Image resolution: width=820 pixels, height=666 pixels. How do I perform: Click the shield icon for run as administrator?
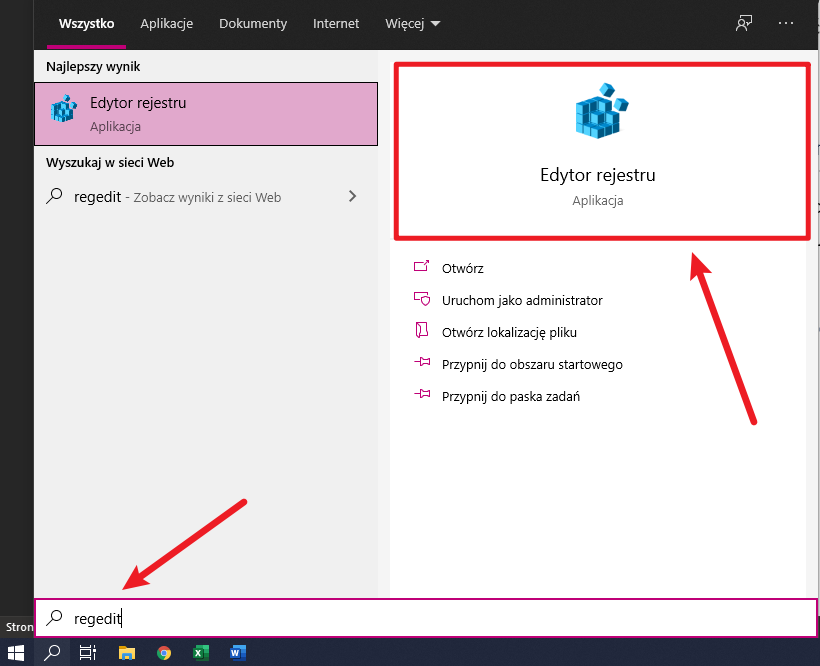pos(422,298)
